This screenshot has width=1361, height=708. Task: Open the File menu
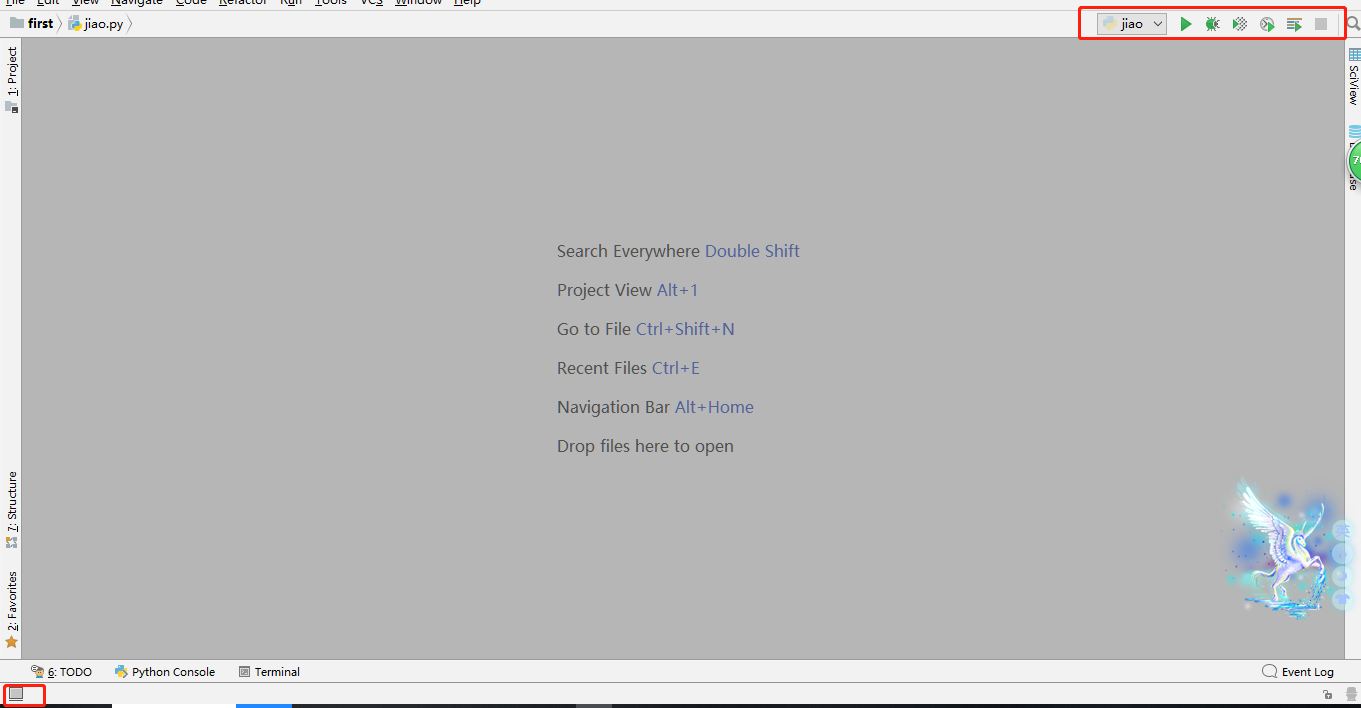coord(14,3)
